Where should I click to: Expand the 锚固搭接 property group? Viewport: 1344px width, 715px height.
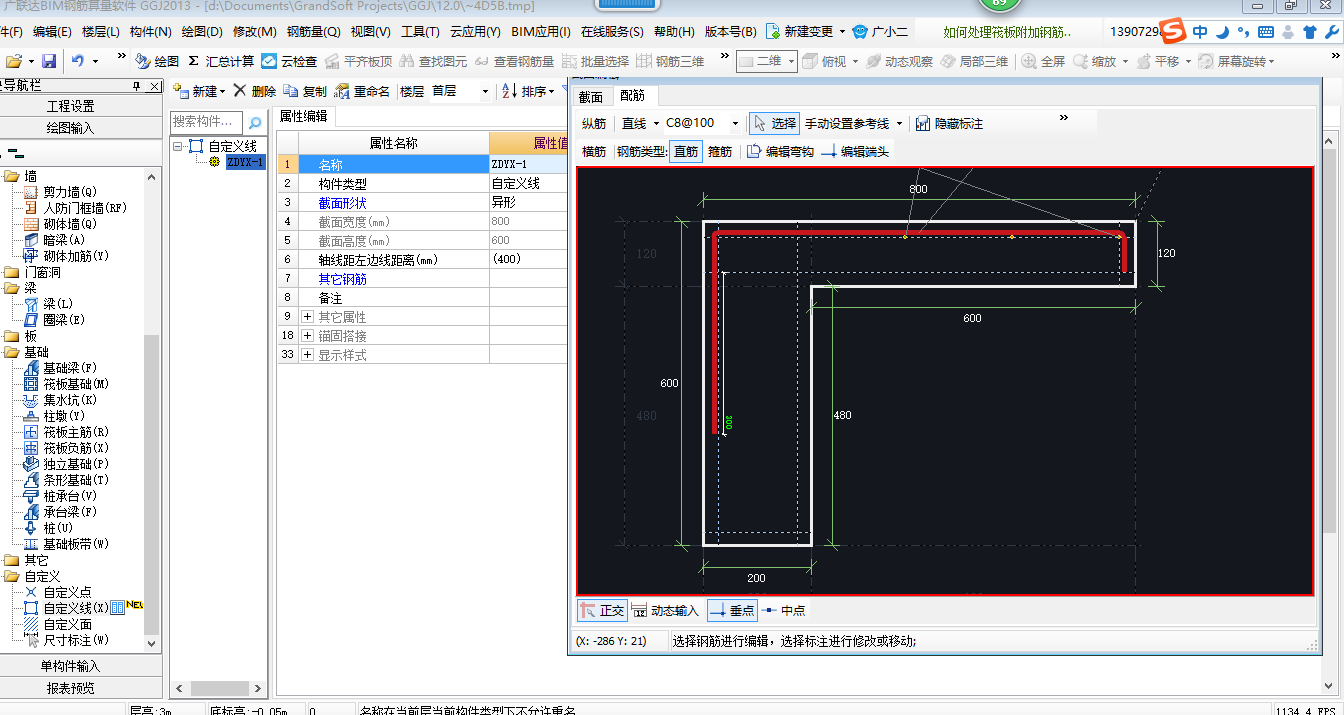point(308,336)
